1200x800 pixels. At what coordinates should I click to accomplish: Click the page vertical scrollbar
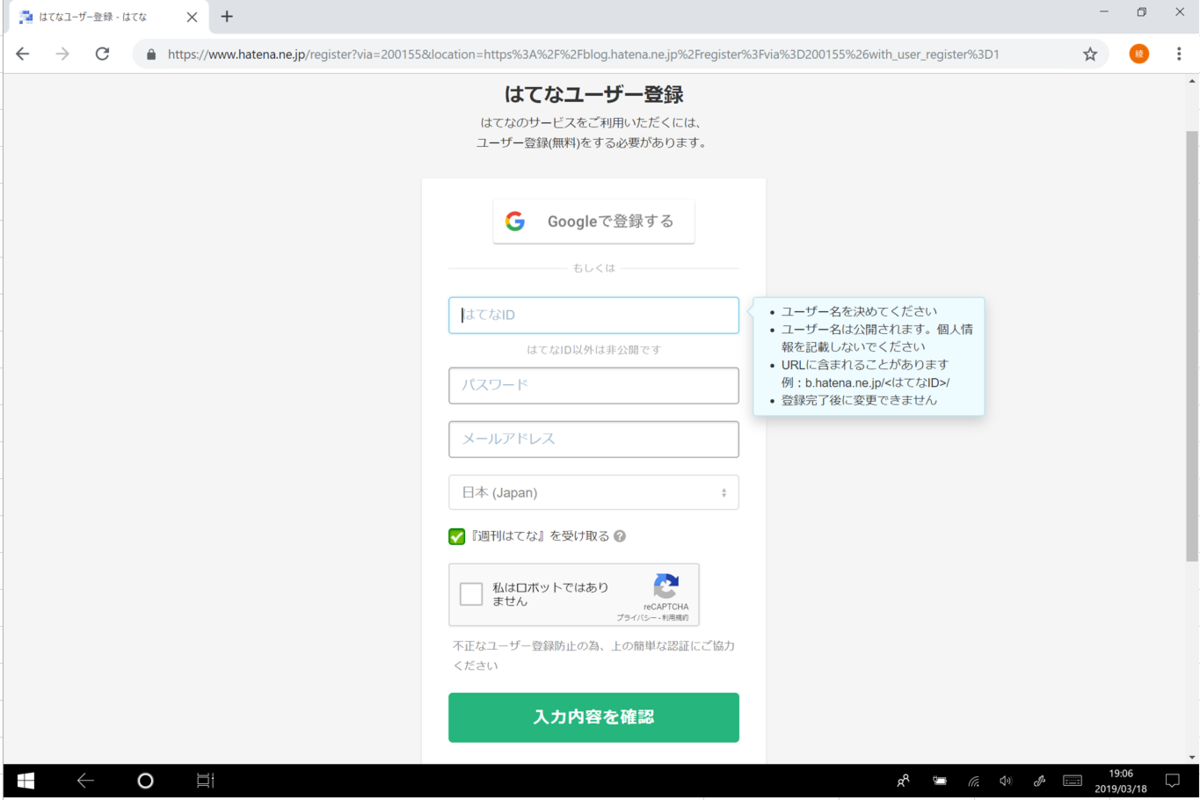pyautogui.click(x=1191, y=345)
